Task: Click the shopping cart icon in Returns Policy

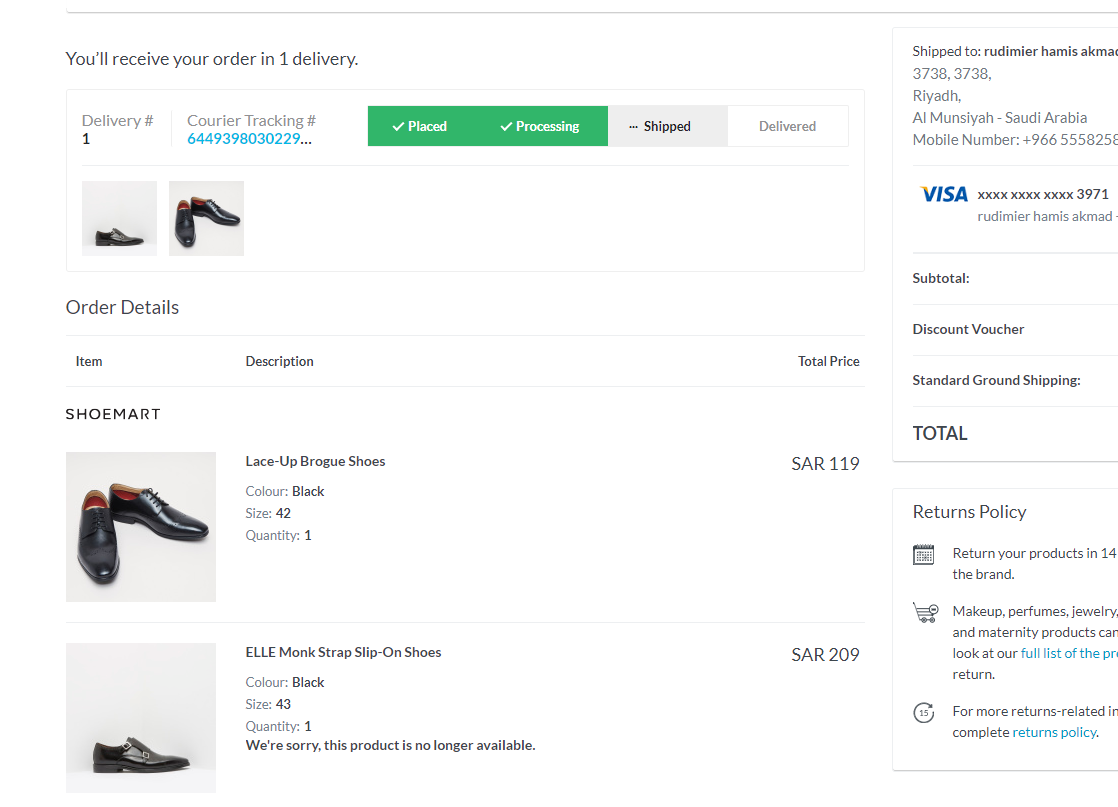Action: (x=925, y=612)
